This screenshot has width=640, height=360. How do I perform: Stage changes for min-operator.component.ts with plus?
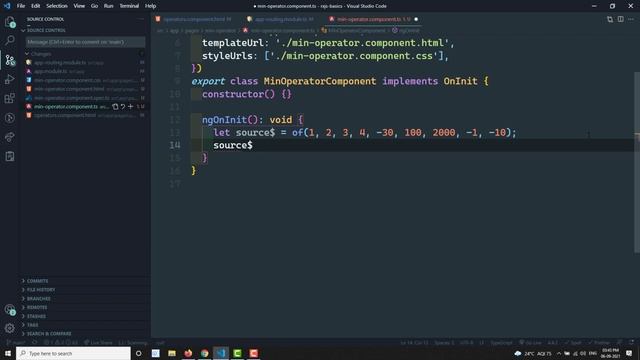point(130,107)
